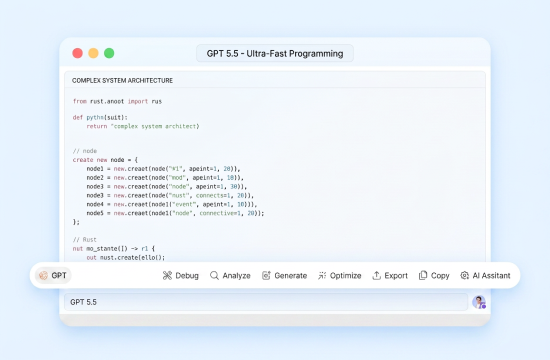Click the '// Rust' comment line
The height and width of the screenshot is (360, 550).
[85, 240]
